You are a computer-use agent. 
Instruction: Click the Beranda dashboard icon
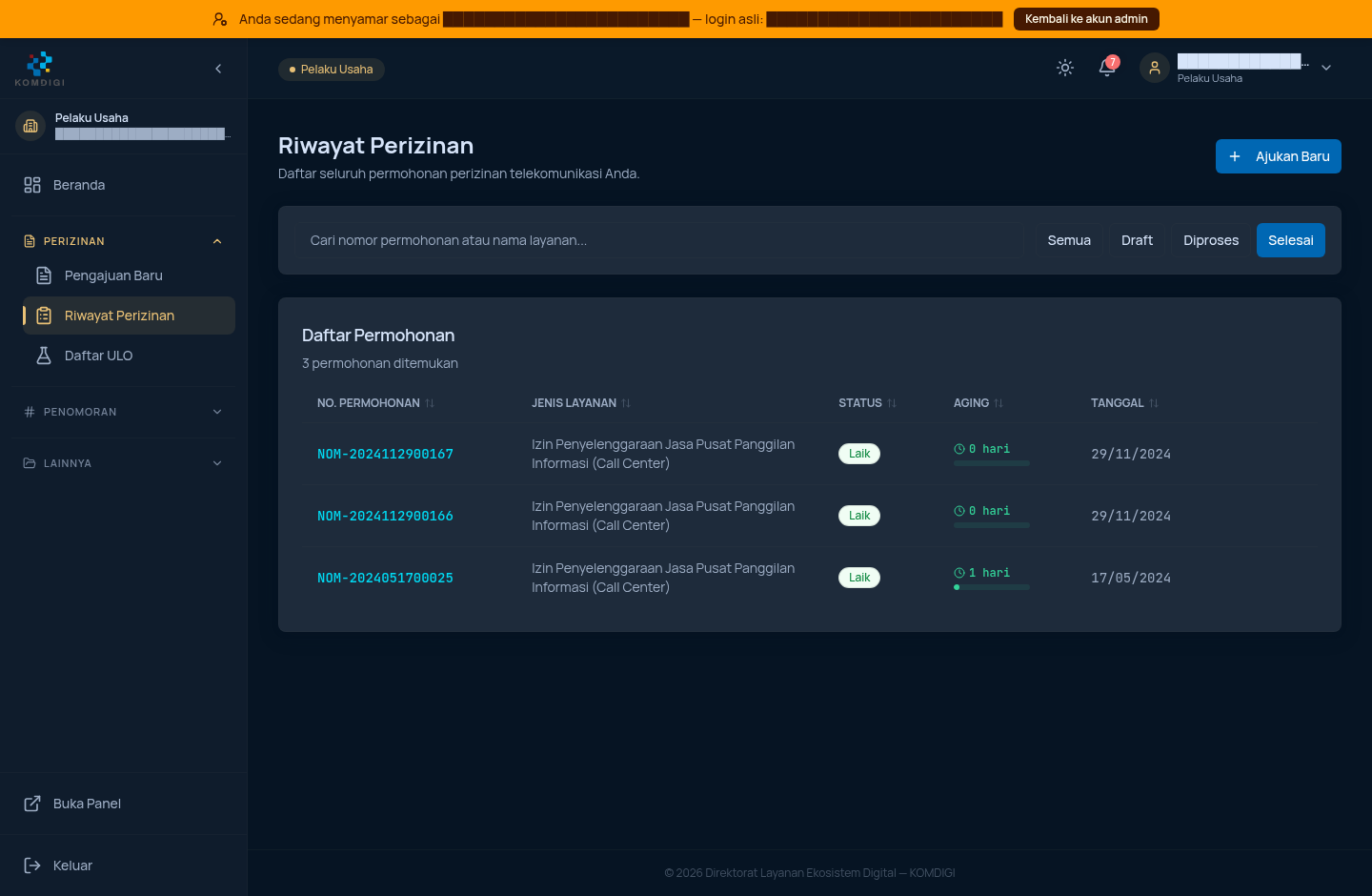[x=32, y=185]
